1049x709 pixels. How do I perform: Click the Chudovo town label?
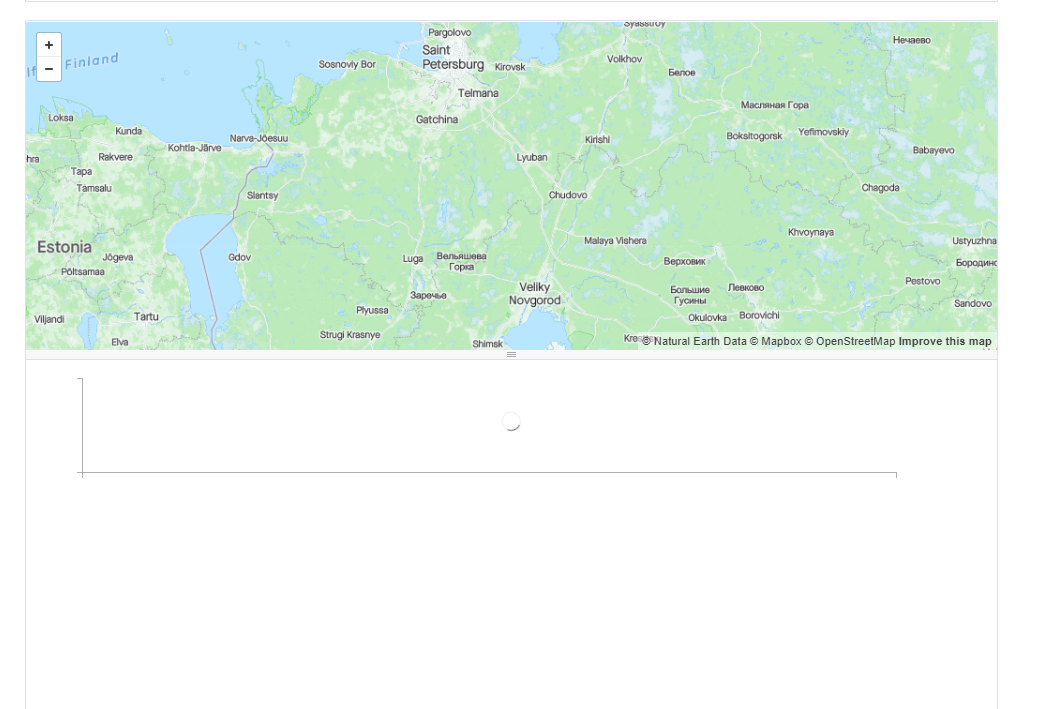[568, 195]
